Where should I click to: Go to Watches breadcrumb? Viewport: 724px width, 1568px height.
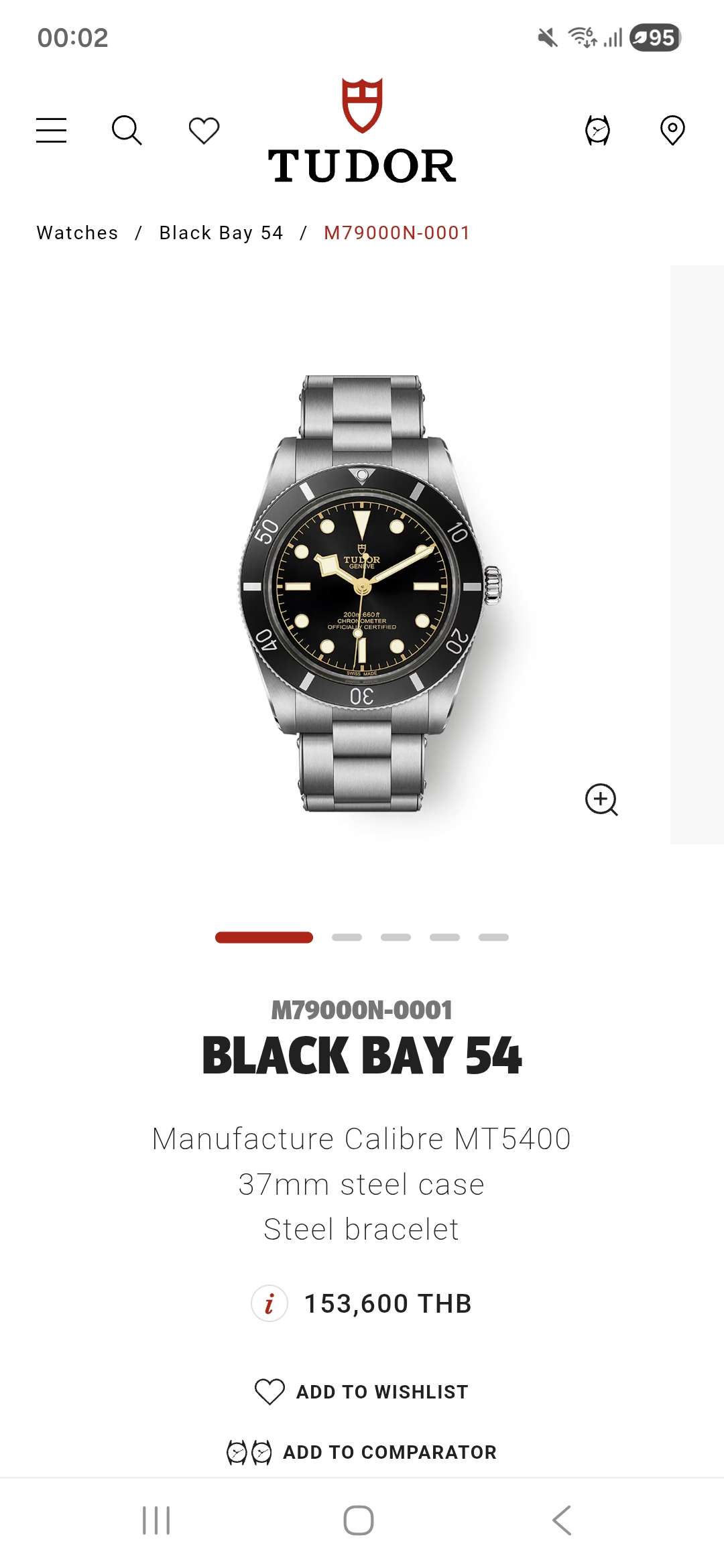(x=77, y=233)
